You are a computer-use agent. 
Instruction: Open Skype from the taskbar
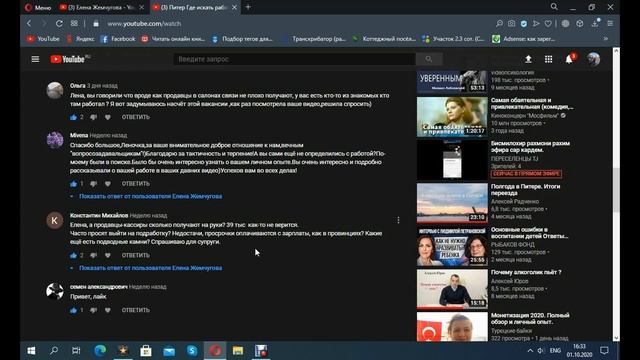pyautogui.click(x=192, y=351)
